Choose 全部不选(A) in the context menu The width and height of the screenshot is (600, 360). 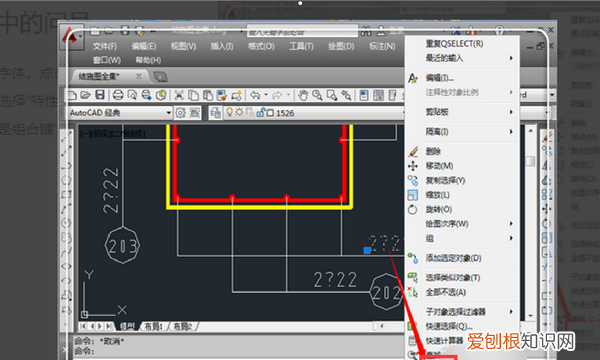tap(446, 293)
